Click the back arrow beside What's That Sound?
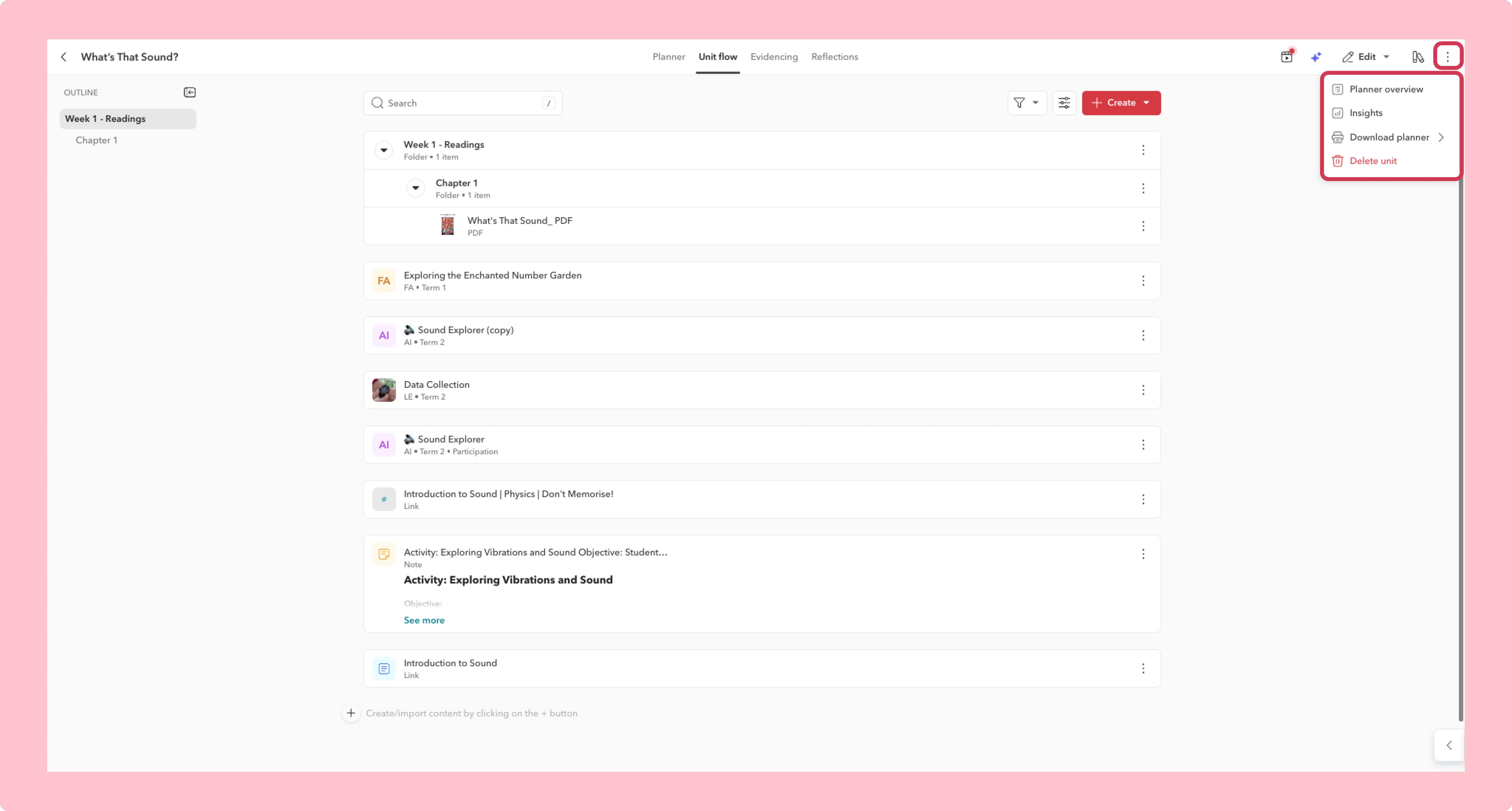Viewport: 1512px width, 811px height. point(64,57)
